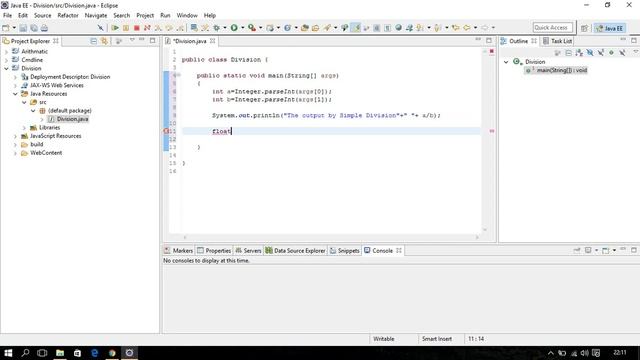Click the Debug (bug) icon

click(216, 28)
